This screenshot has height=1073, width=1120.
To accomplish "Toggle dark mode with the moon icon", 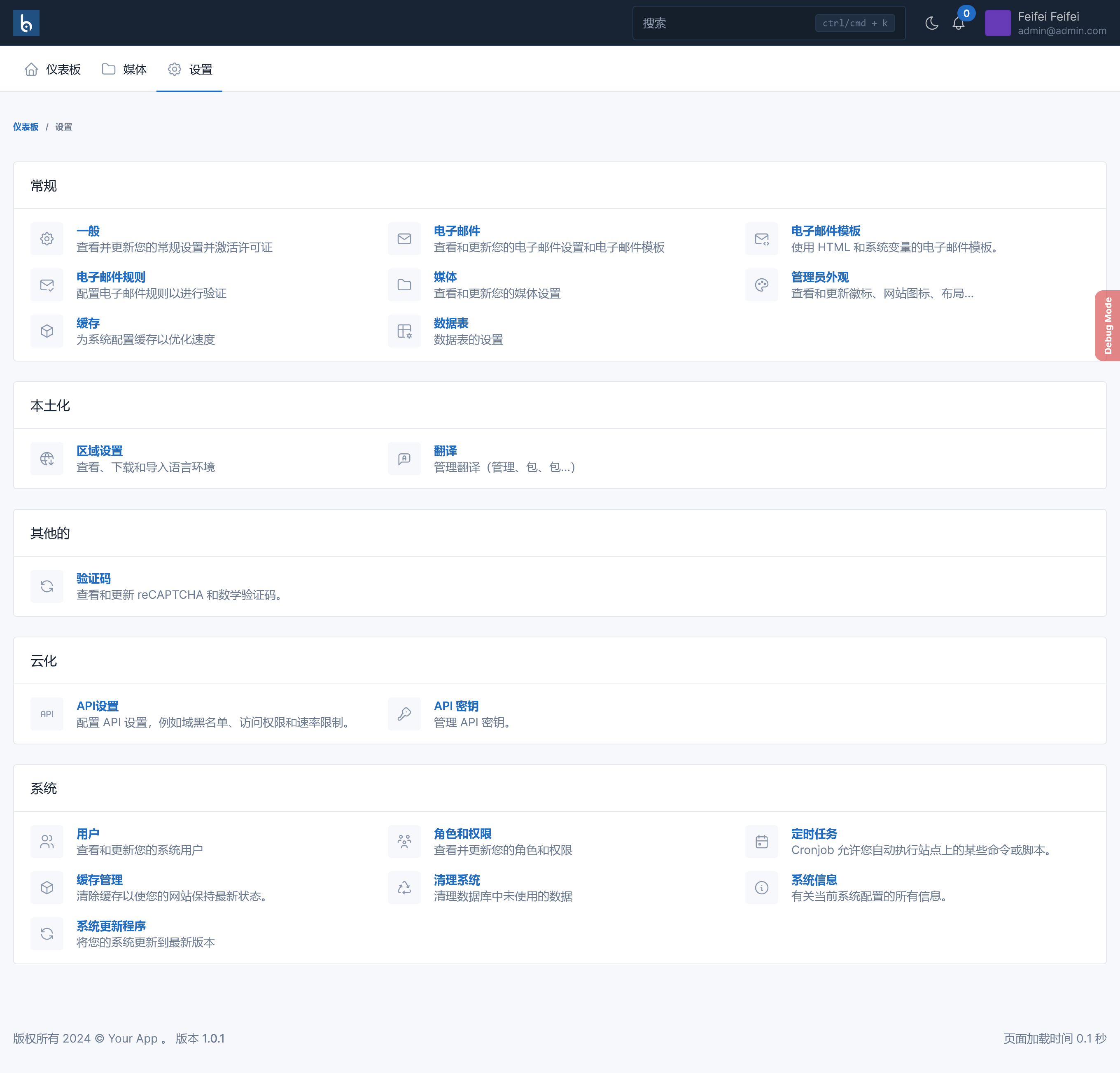I will point(931,23).
